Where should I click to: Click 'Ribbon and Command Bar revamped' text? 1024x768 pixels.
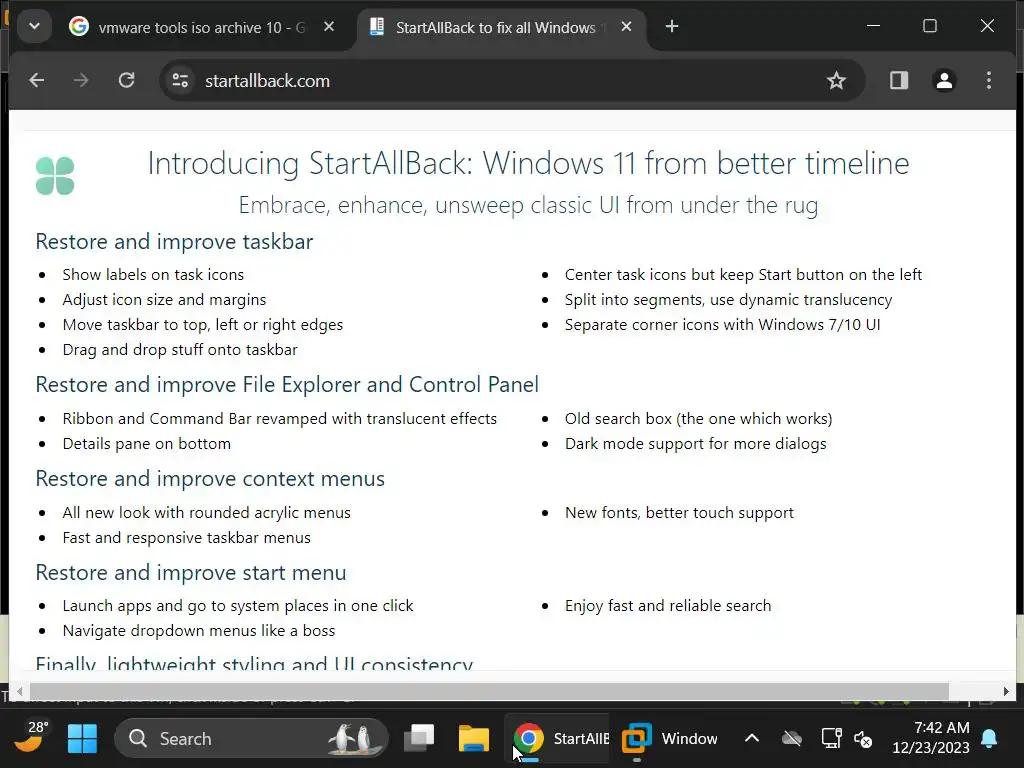pos(280,419)
